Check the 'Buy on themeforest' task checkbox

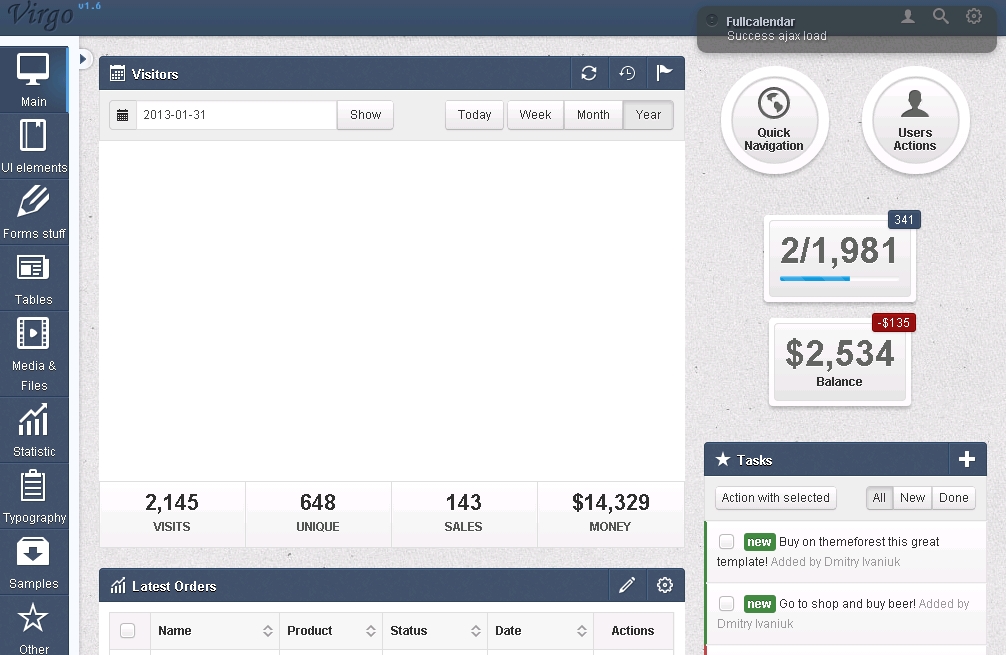[727, 542]
